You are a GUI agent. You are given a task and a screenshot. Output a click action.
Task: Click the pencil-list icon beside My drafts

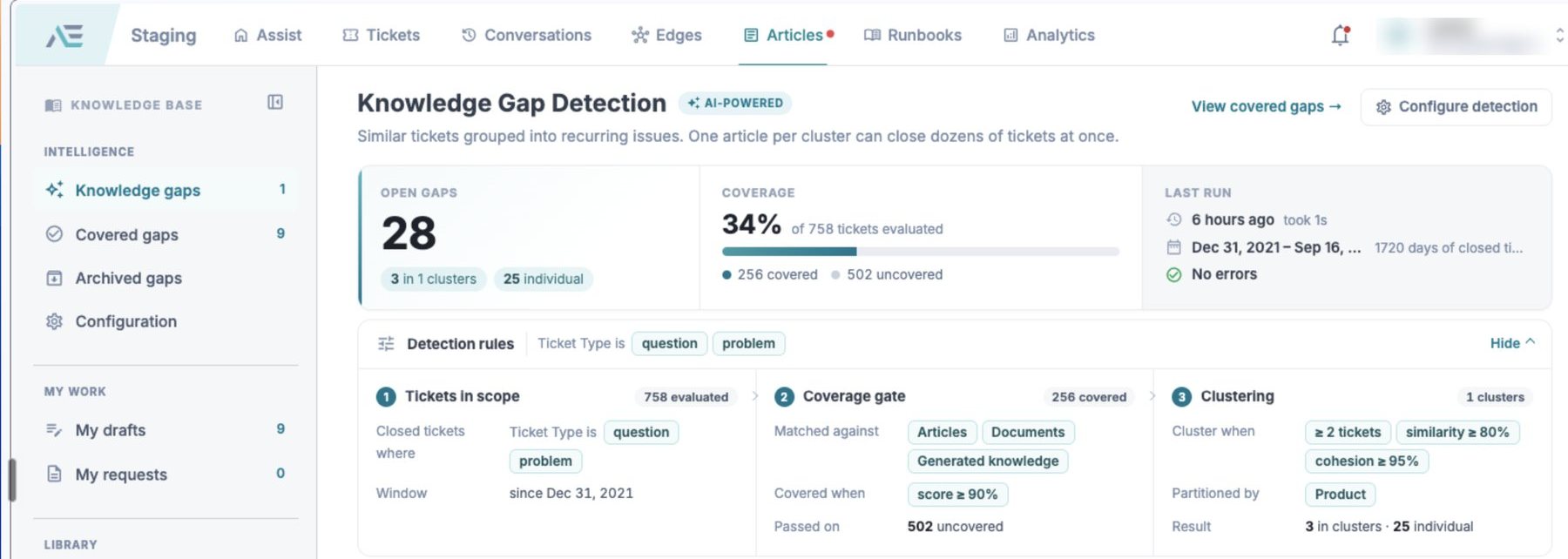pyautogui.click(x=54, y=430)
